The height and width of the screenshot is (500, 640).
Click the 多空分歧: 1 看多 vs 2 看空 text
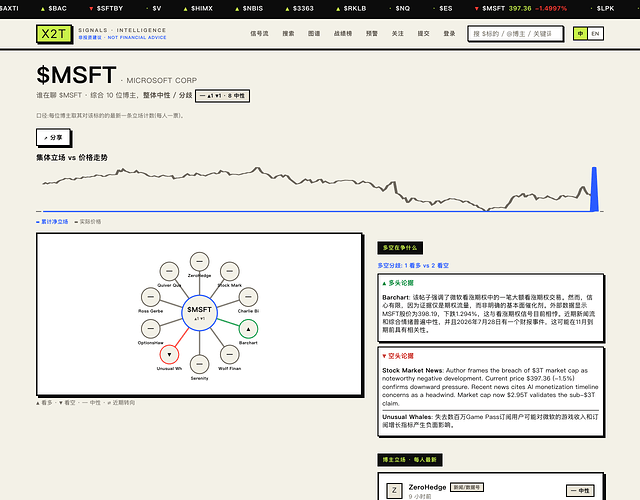[x=413, y=265]
